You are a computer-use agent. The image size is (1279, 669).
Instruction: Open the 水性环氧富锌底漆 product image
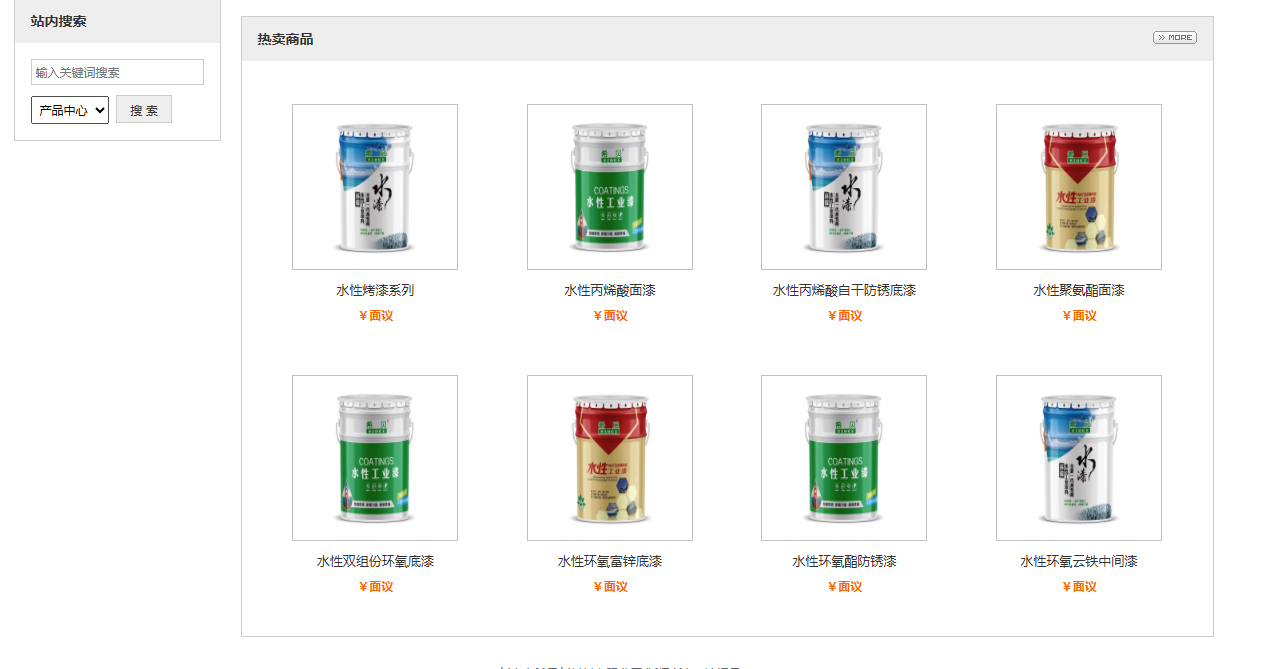(610, 458)
